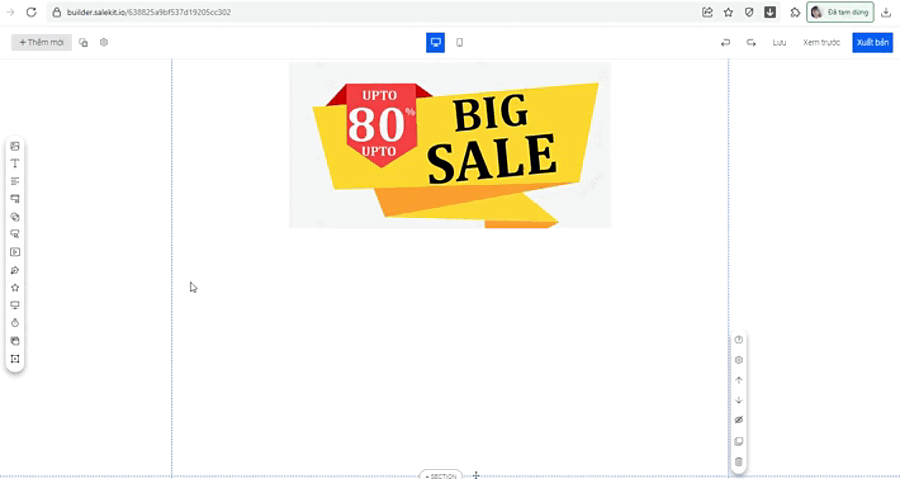Publish the page with Xuất bản

pyautogui.click(x=872, y=42)
